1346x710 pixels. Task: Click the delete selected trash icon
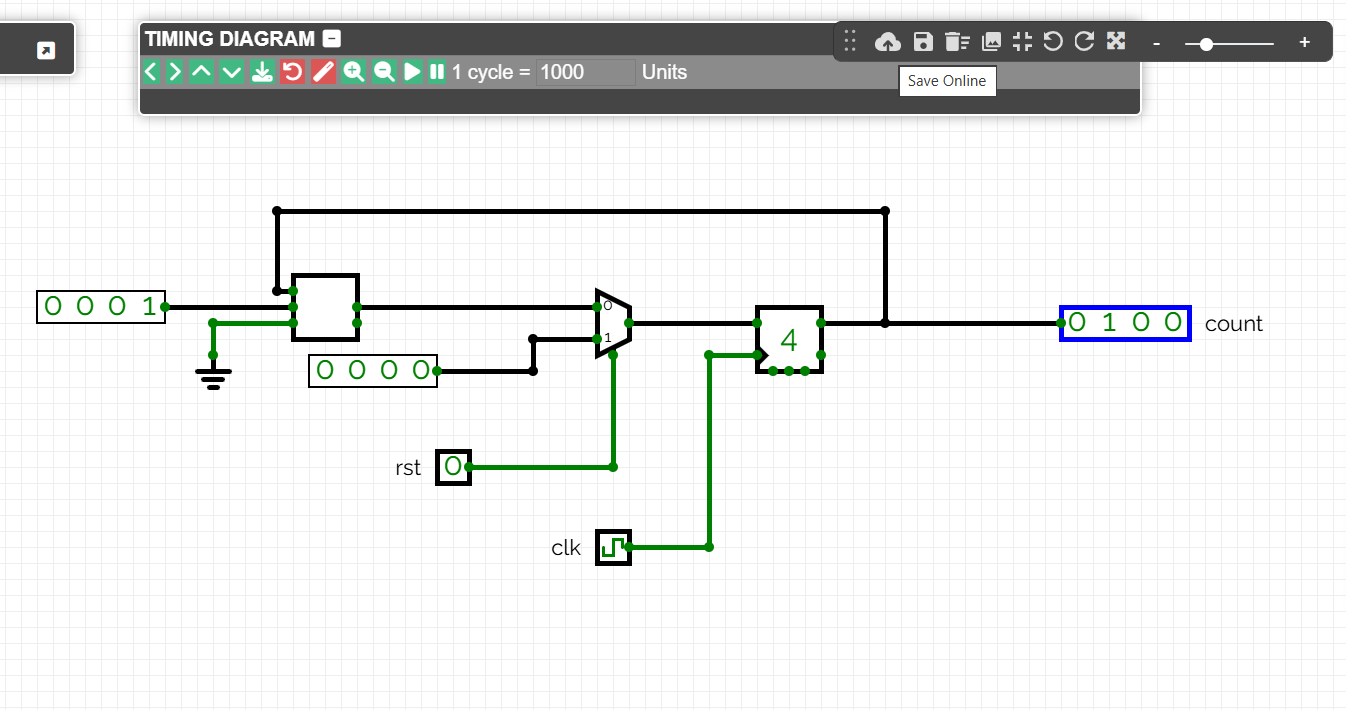[957, 42]
